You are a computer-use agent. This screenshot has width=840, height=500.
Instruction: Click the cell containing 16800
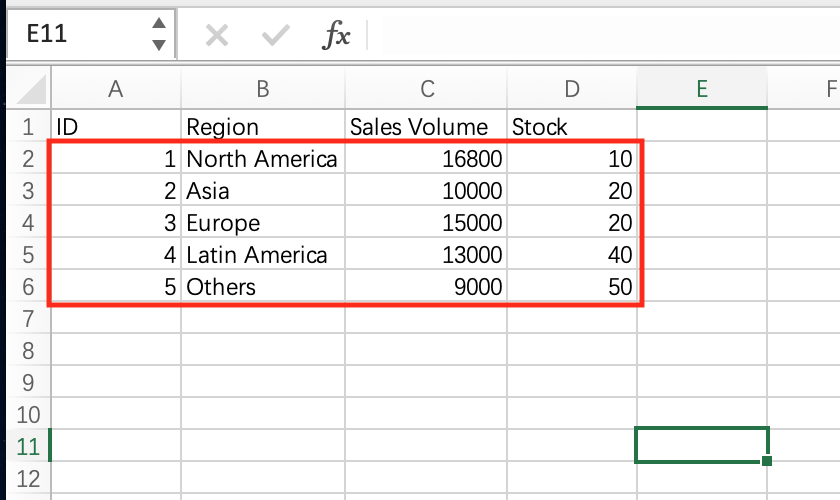click(427, 159)
